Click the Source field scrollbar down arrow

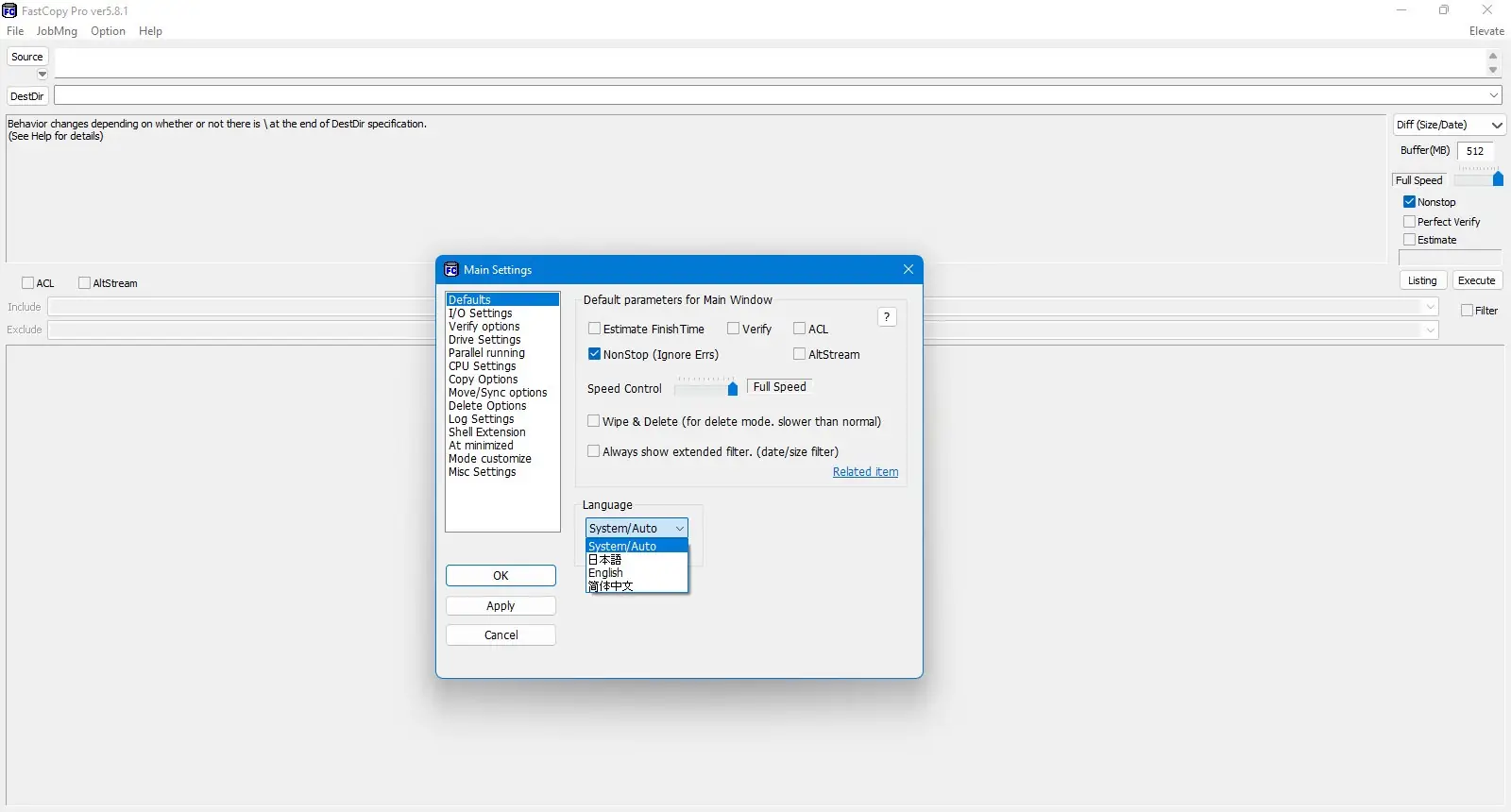pos(1493,70)
